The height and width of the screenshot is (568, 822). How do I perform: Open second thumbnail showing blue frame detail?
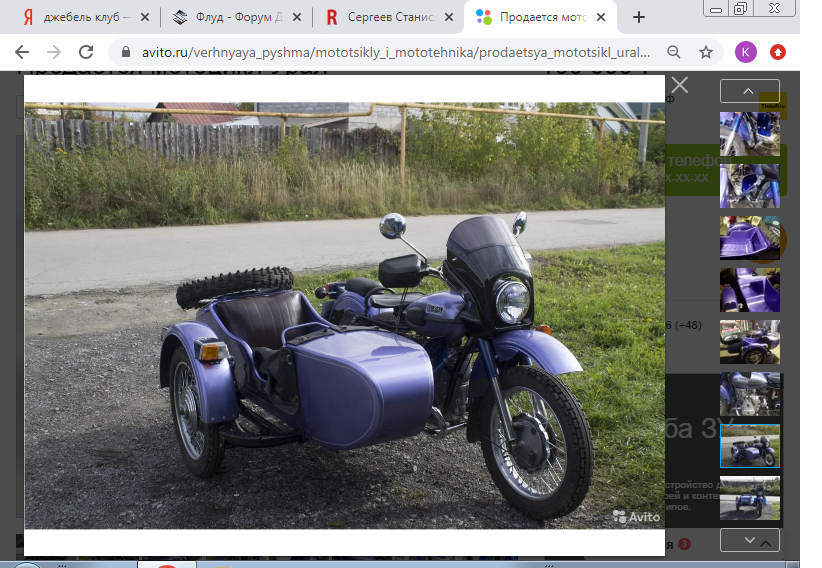(750, 186)
